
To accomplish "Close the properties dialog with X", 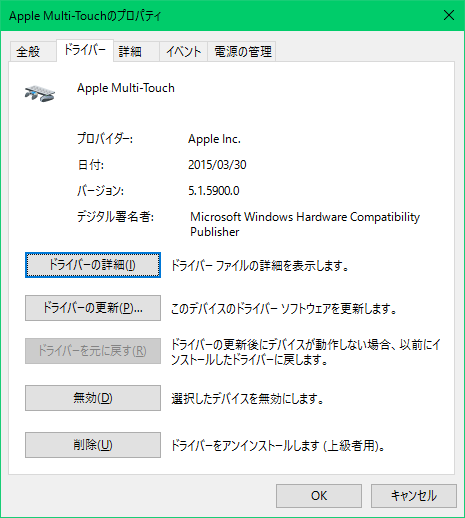I will (449, 15).
